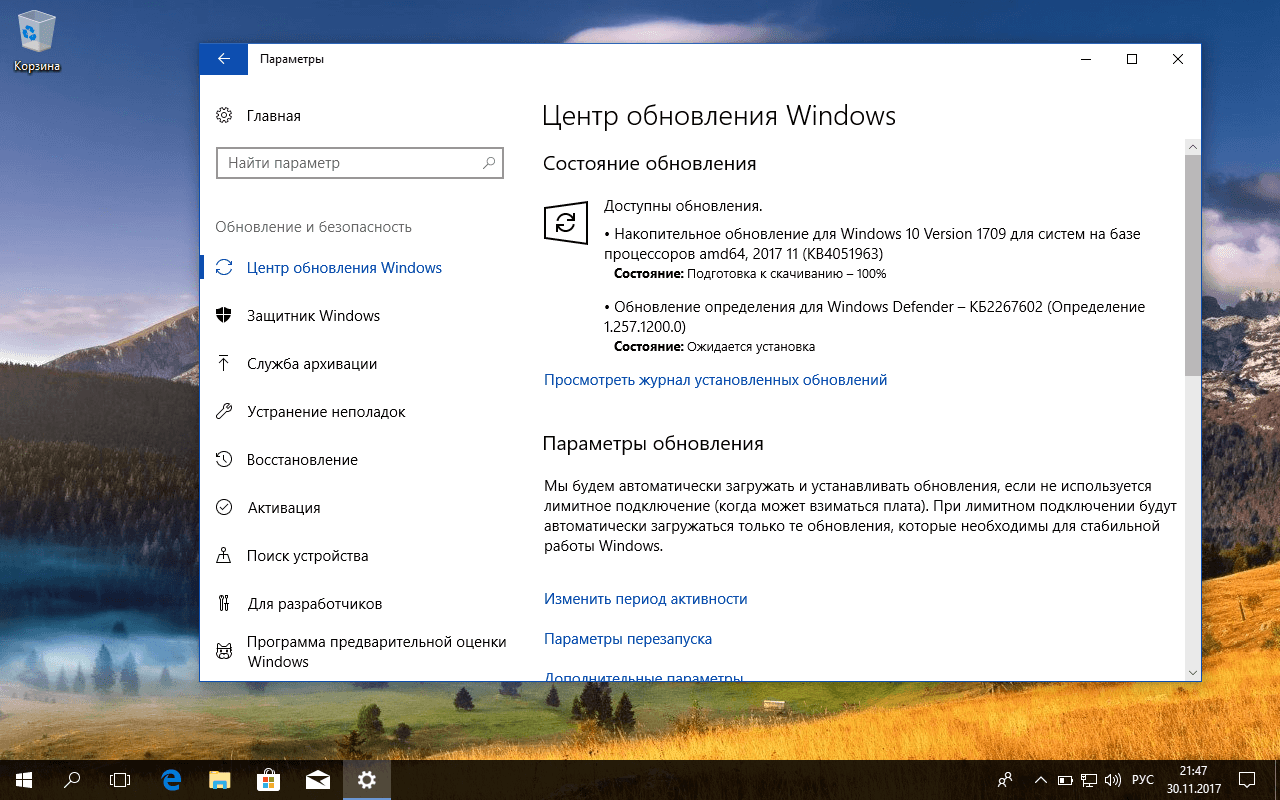The image size is (1280, 800).
Task: Click status Ожидается установка
Action: pyautogui.click(x=714, y=347)
